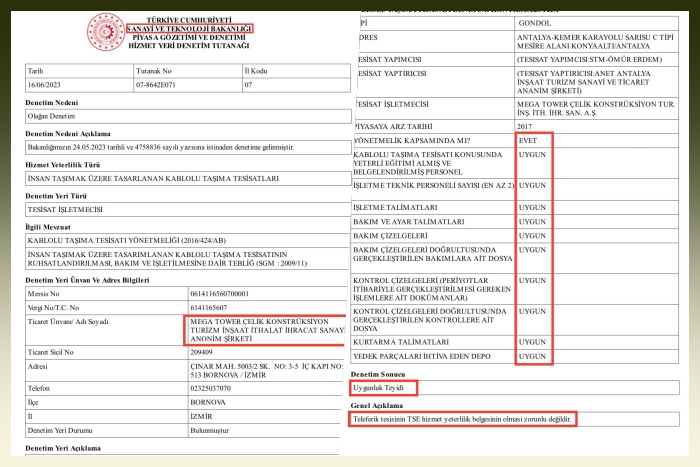Click the Vergi No value 6141165607
This screenshot has height=467, width=700.
coord(208,307)
